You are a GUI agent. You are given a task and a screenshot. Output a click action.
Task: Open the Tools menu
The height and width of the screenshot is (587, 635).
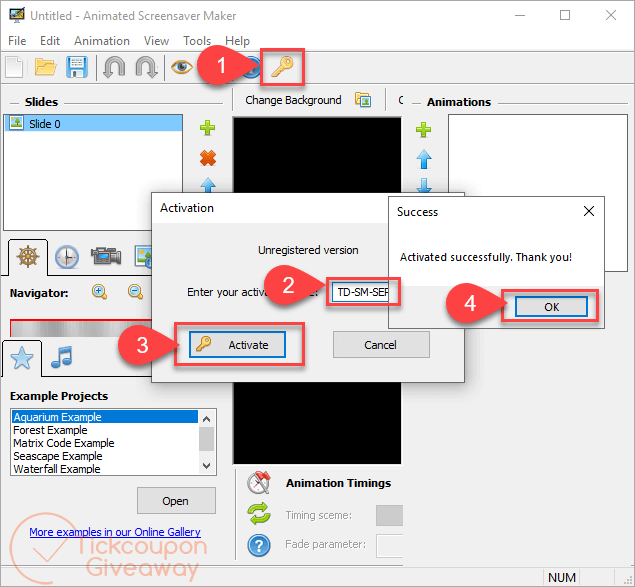(197, 41)
